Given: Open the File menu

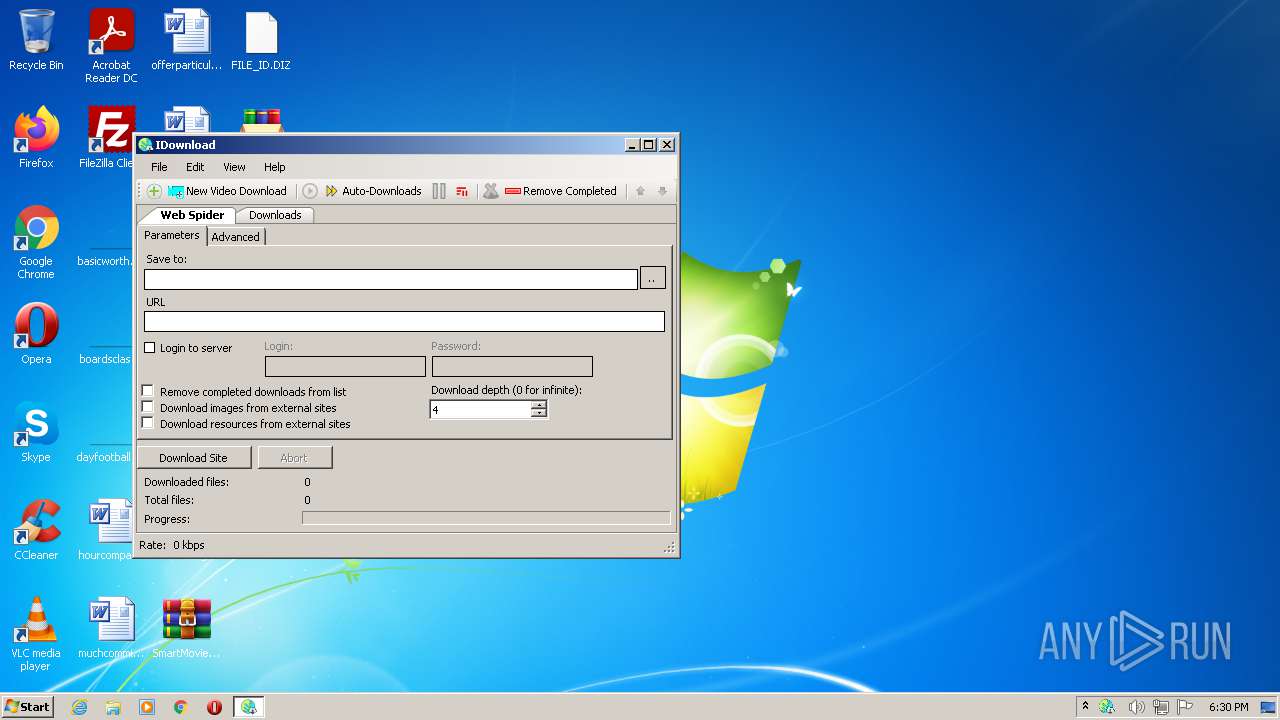Looking at the screenshot, I should (159, 167).
